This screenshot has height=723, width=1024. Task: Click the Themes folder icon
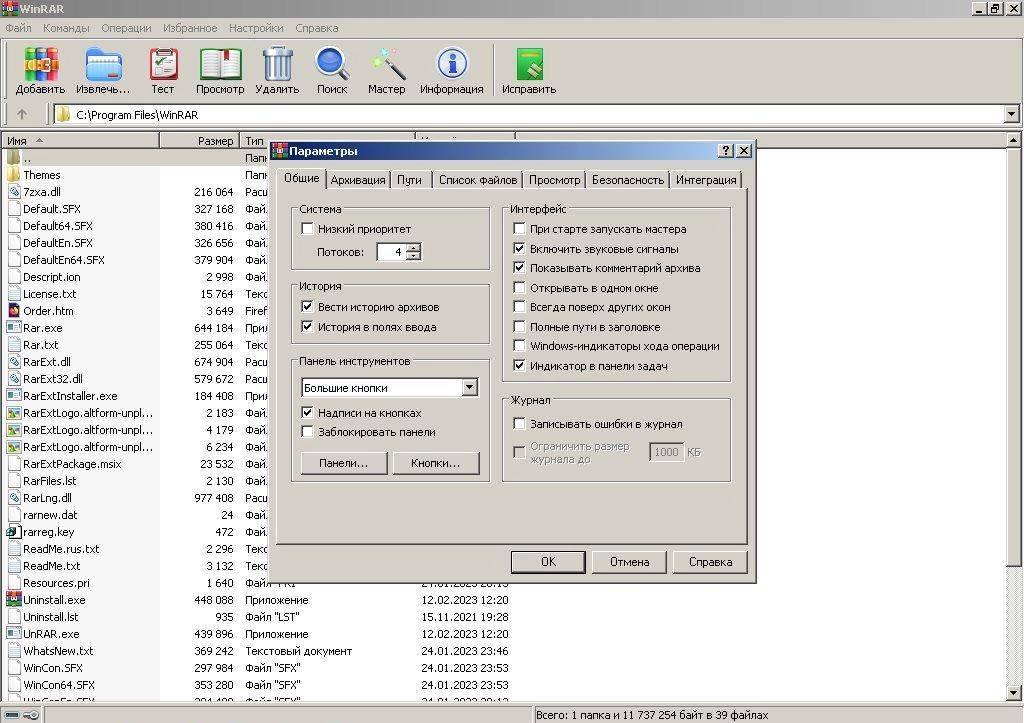(x=14, y=174)
